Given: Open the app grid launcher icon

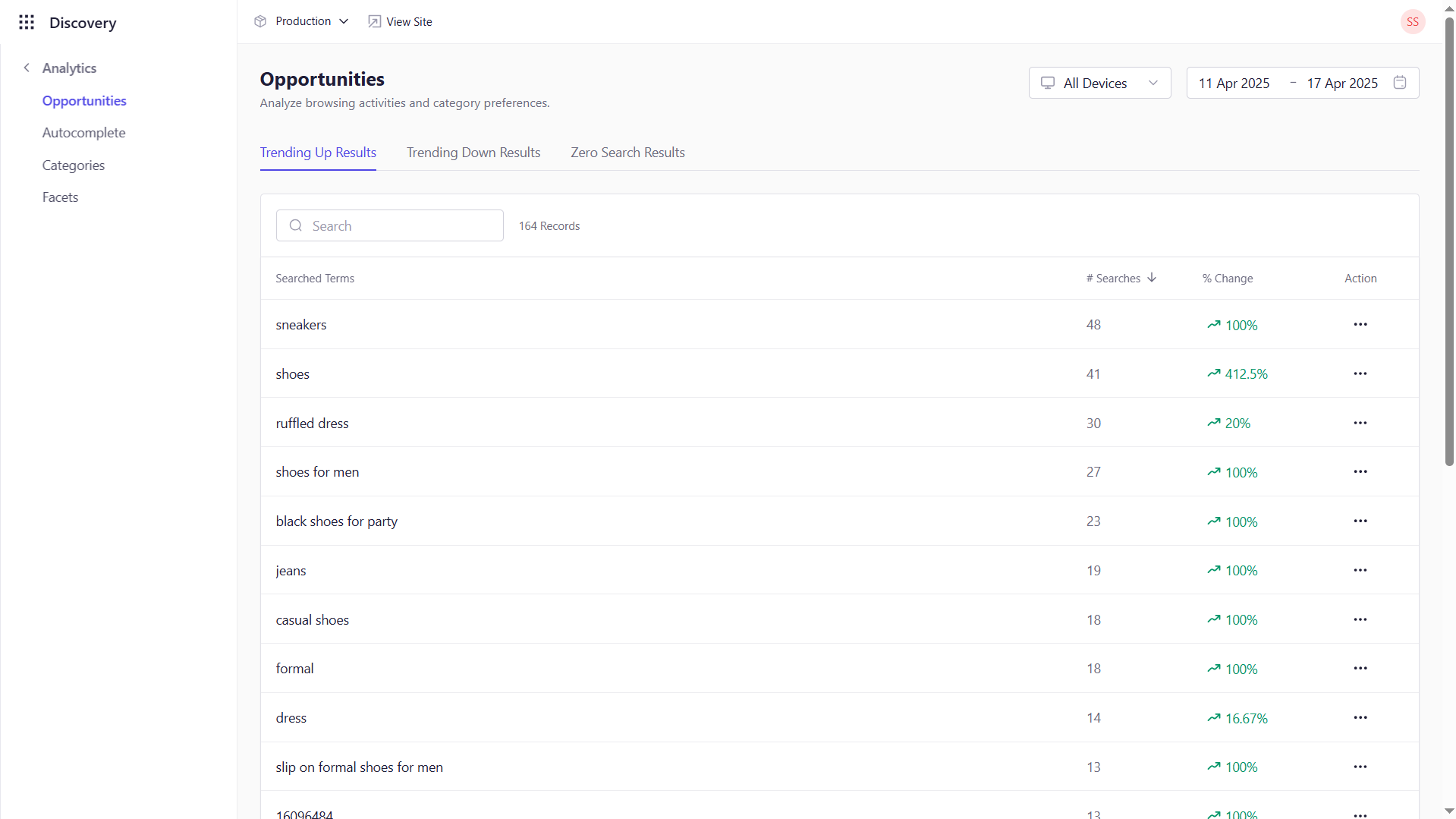Looking at the screenshot, I should pos(27,22).
